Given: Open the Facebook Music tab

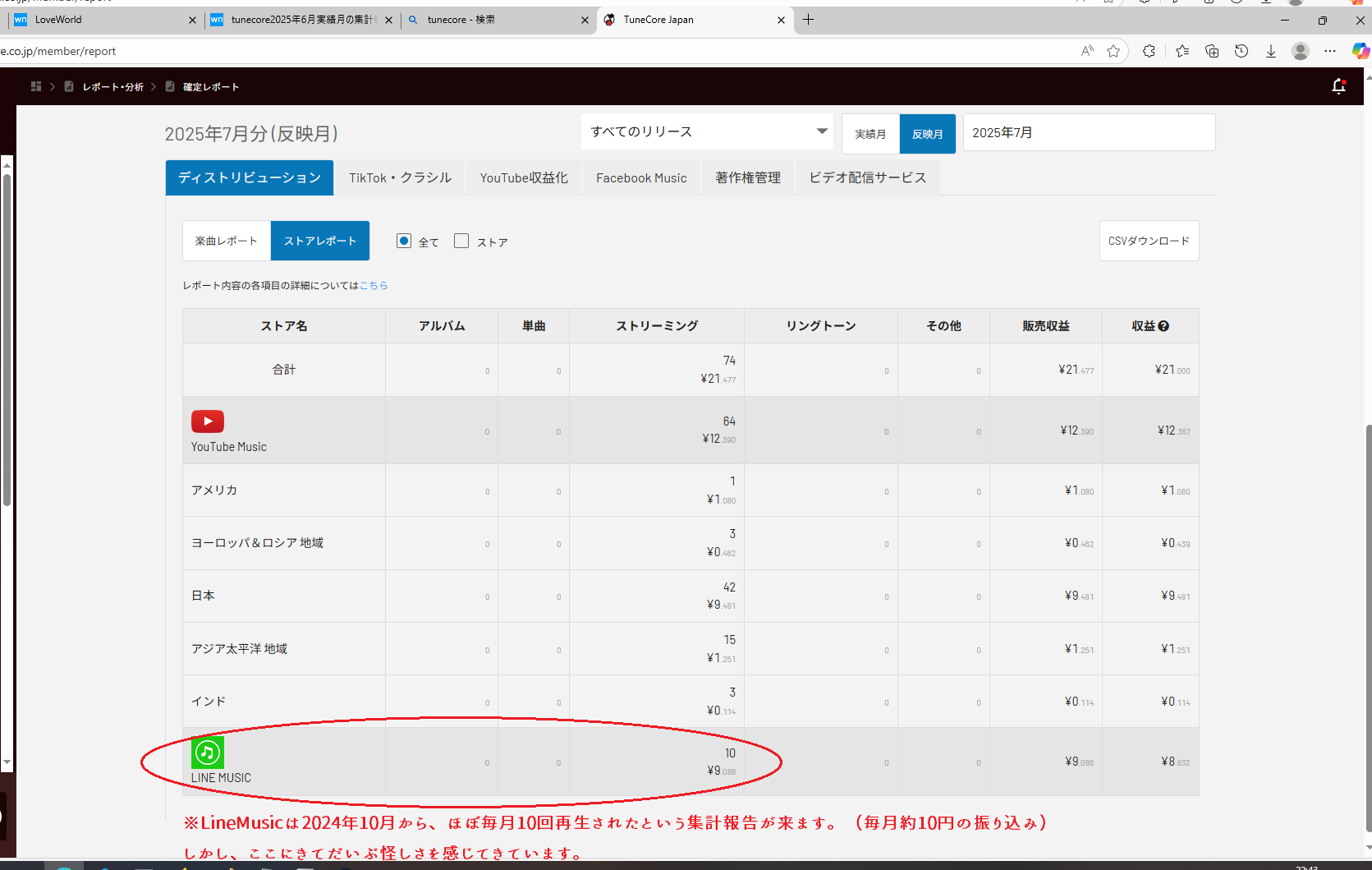Looking at the screenshot, I should tap(641, 177).
